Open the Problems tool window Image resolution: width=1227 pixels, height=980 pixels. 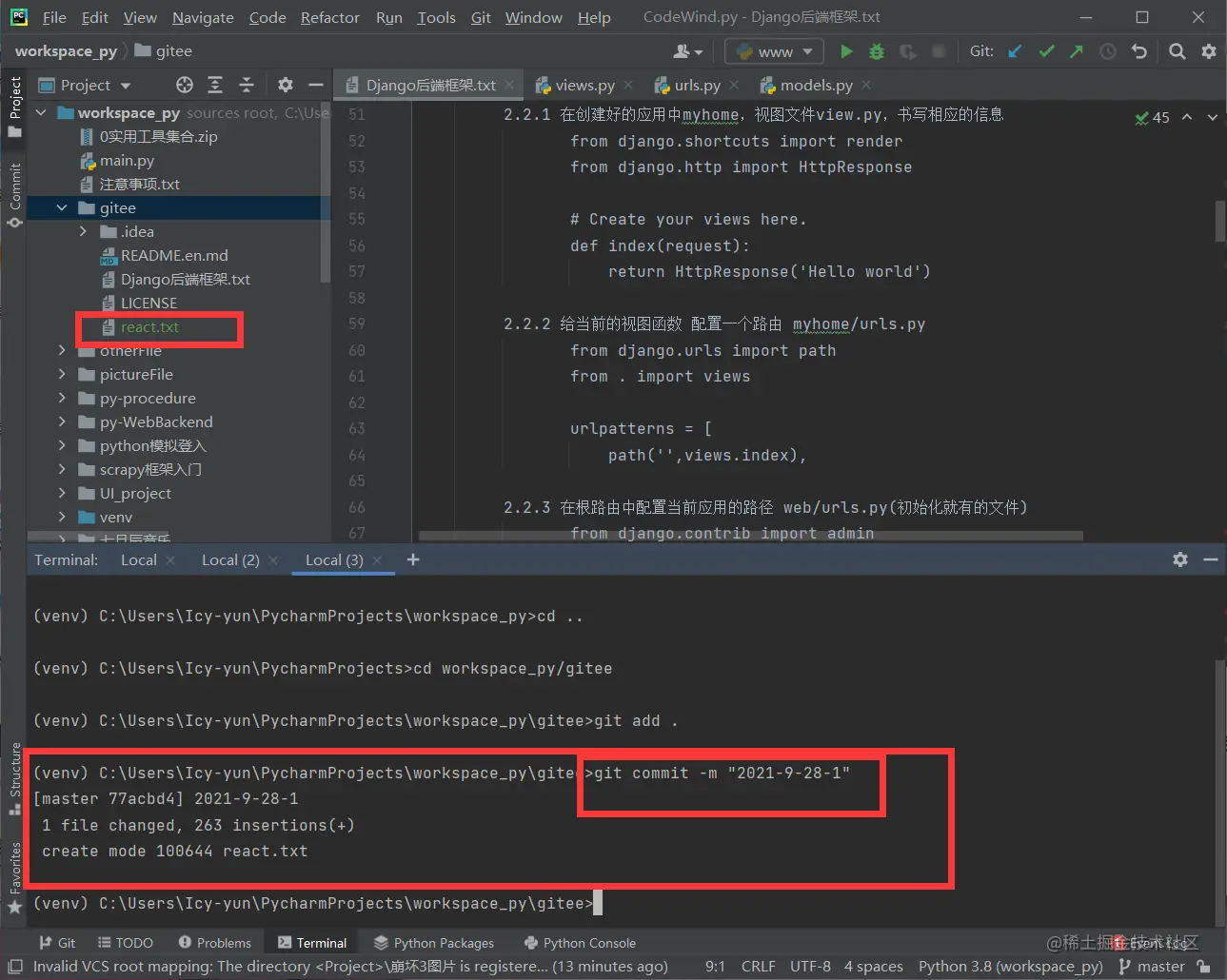215,943
